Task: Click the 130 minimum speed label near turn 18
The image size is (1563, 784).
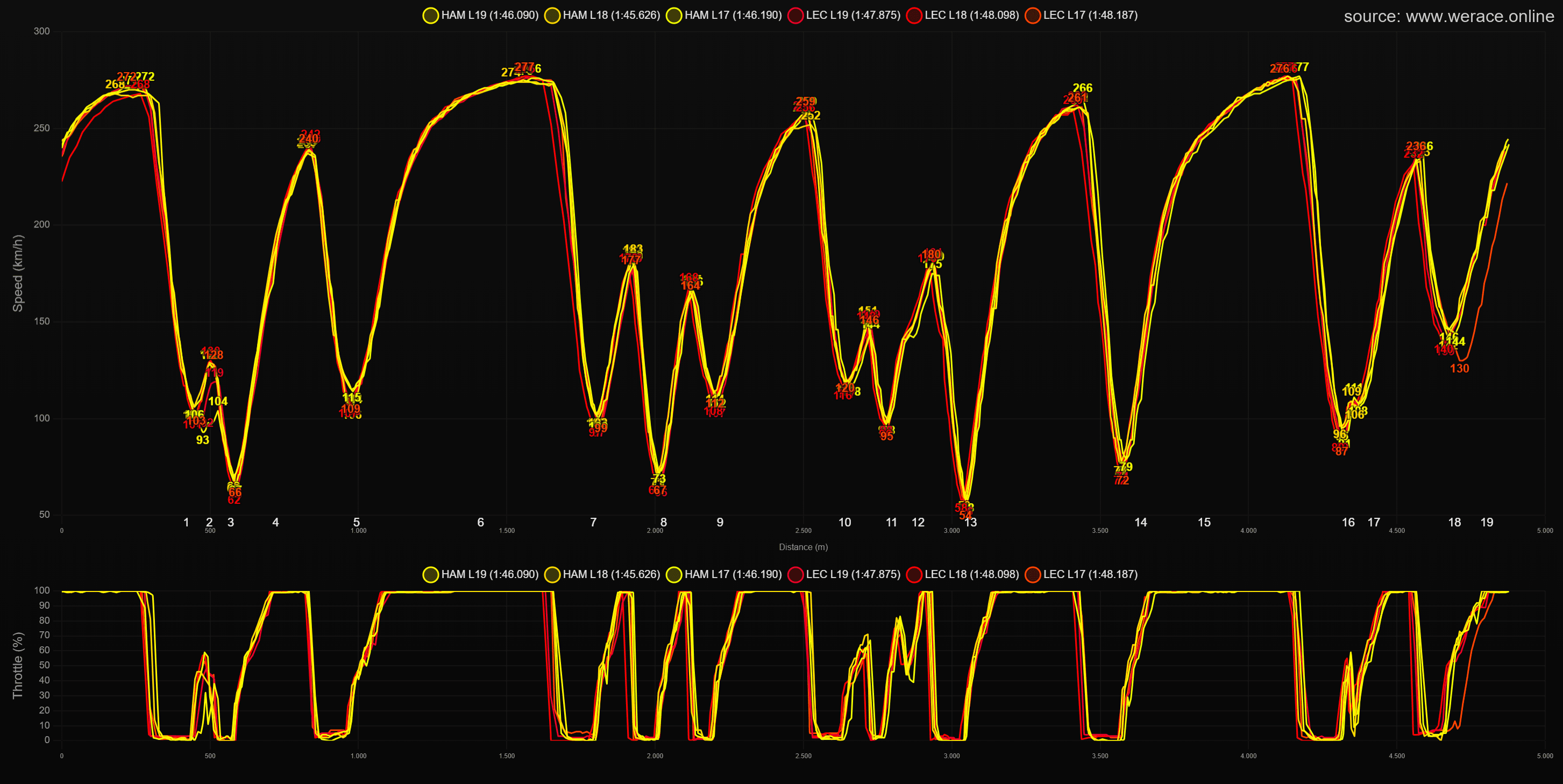Action: (1459, 368)
